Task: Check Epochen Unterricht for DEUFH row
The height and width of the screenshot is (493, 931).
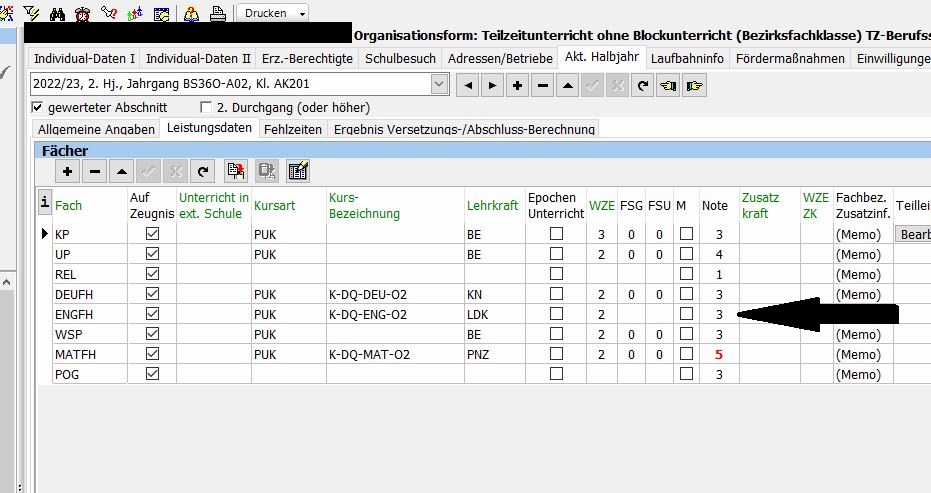Action: pos(556,294)
